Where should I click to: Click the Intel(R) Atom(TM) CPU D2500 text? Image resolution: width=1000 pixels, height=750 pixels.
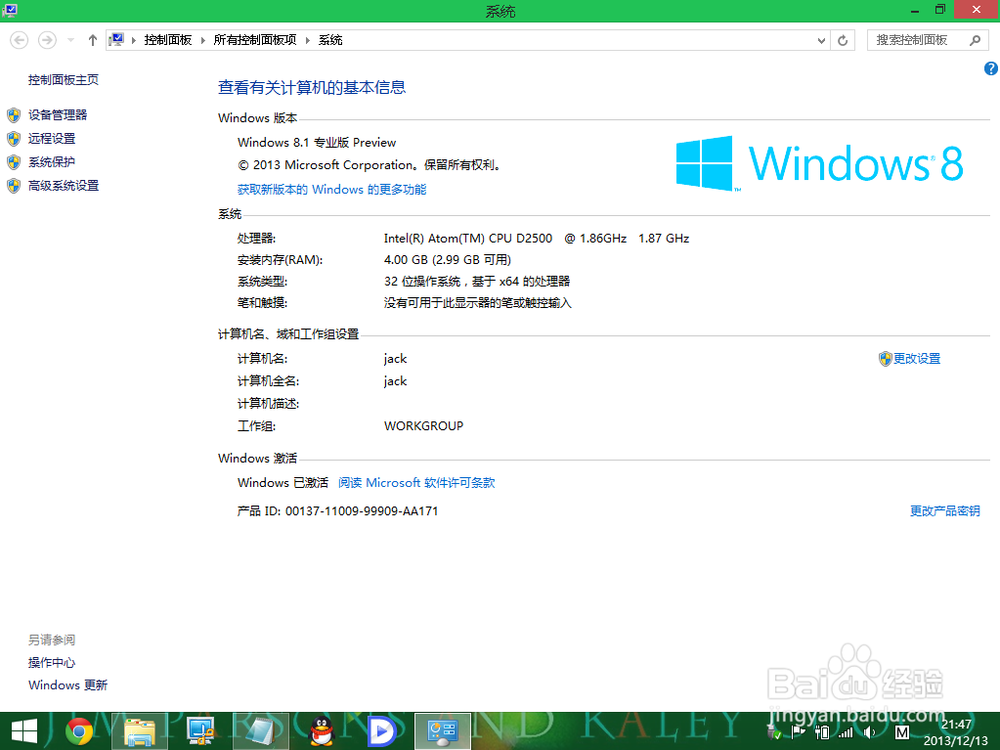(468, 239)
